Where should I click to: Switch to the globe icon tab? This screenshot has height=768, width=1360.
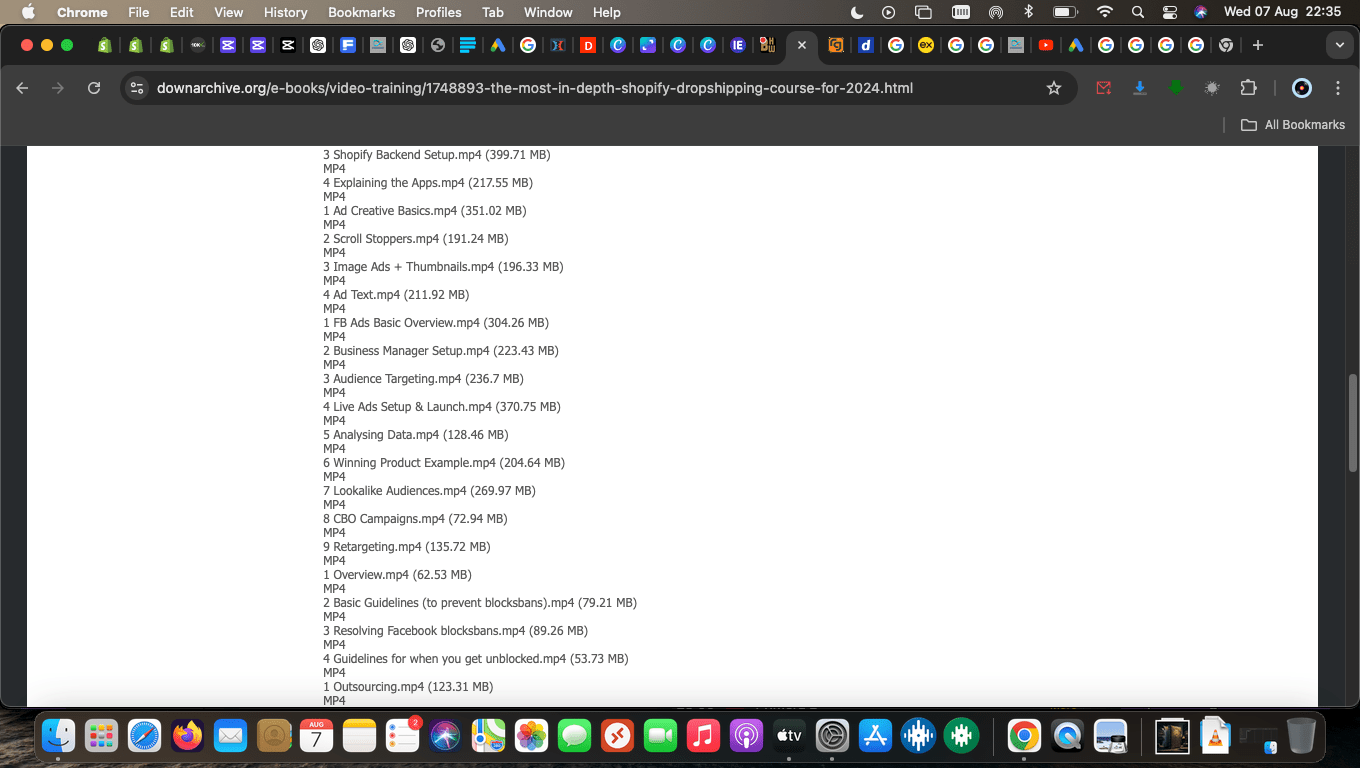tap(438, 45)
